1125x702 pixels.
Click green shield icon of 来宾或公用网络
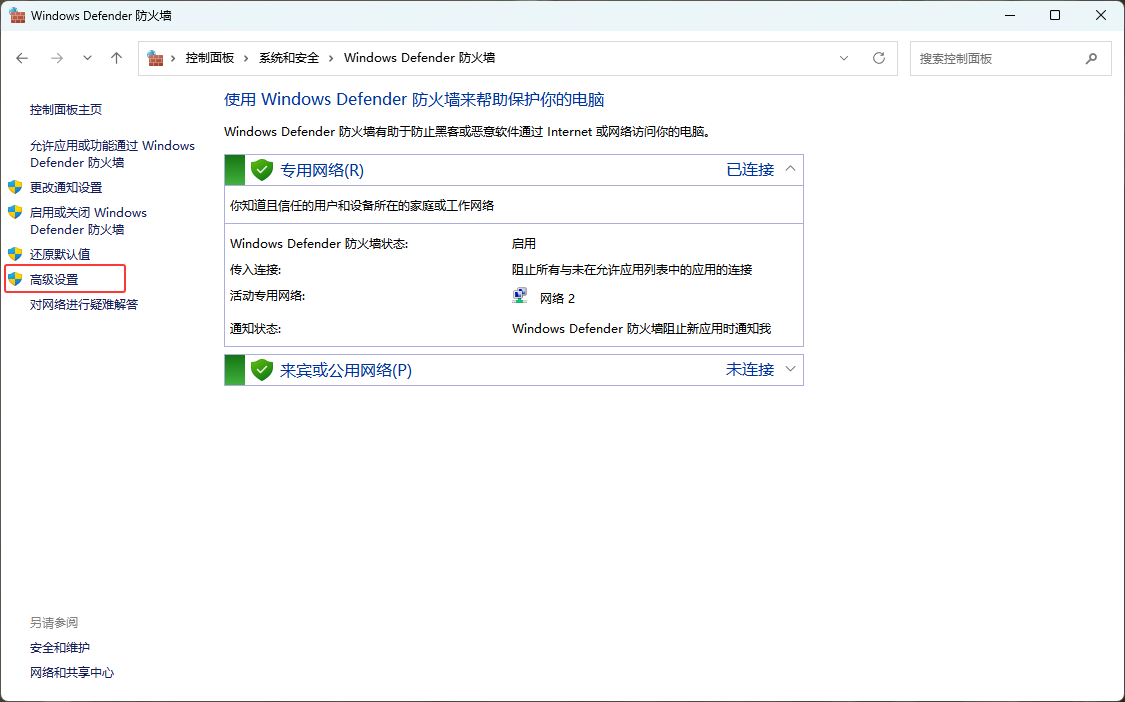point(262,370)
